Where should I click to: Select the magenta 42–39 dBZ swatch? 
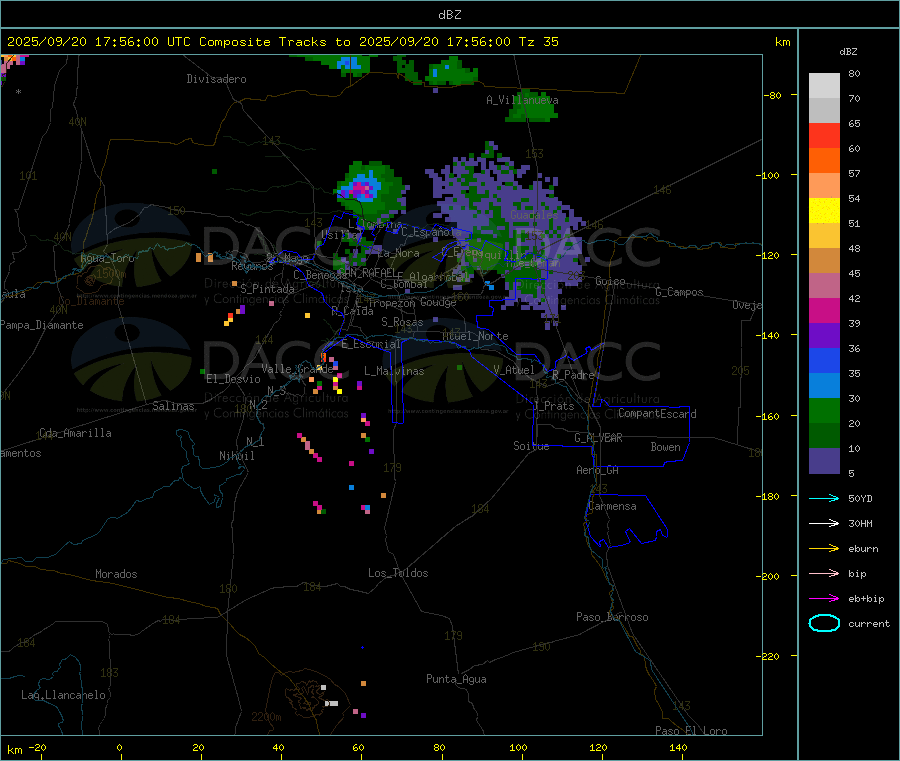click(824, 310)
